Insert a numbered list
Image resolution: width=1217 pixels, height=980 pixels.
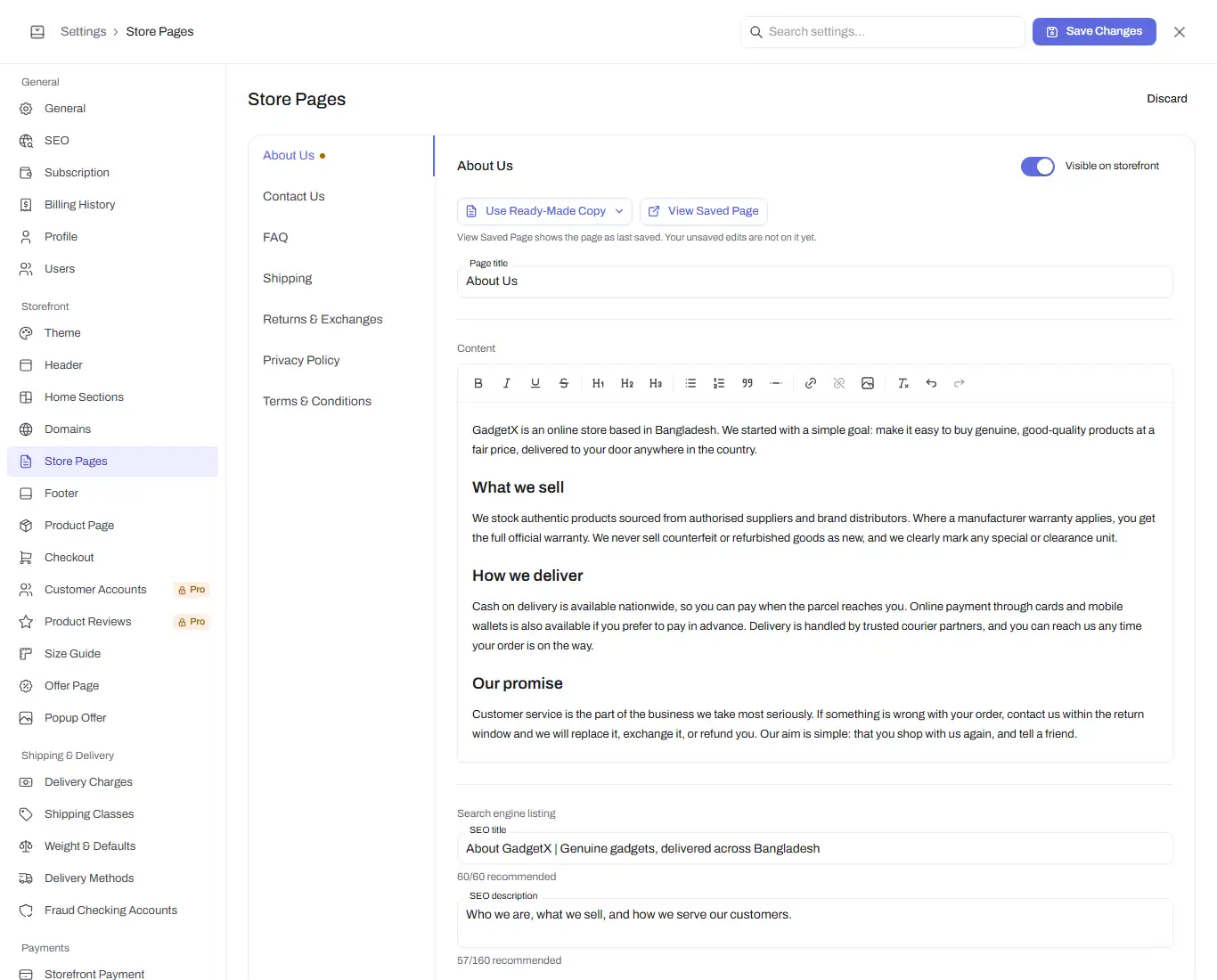(719, 383)
